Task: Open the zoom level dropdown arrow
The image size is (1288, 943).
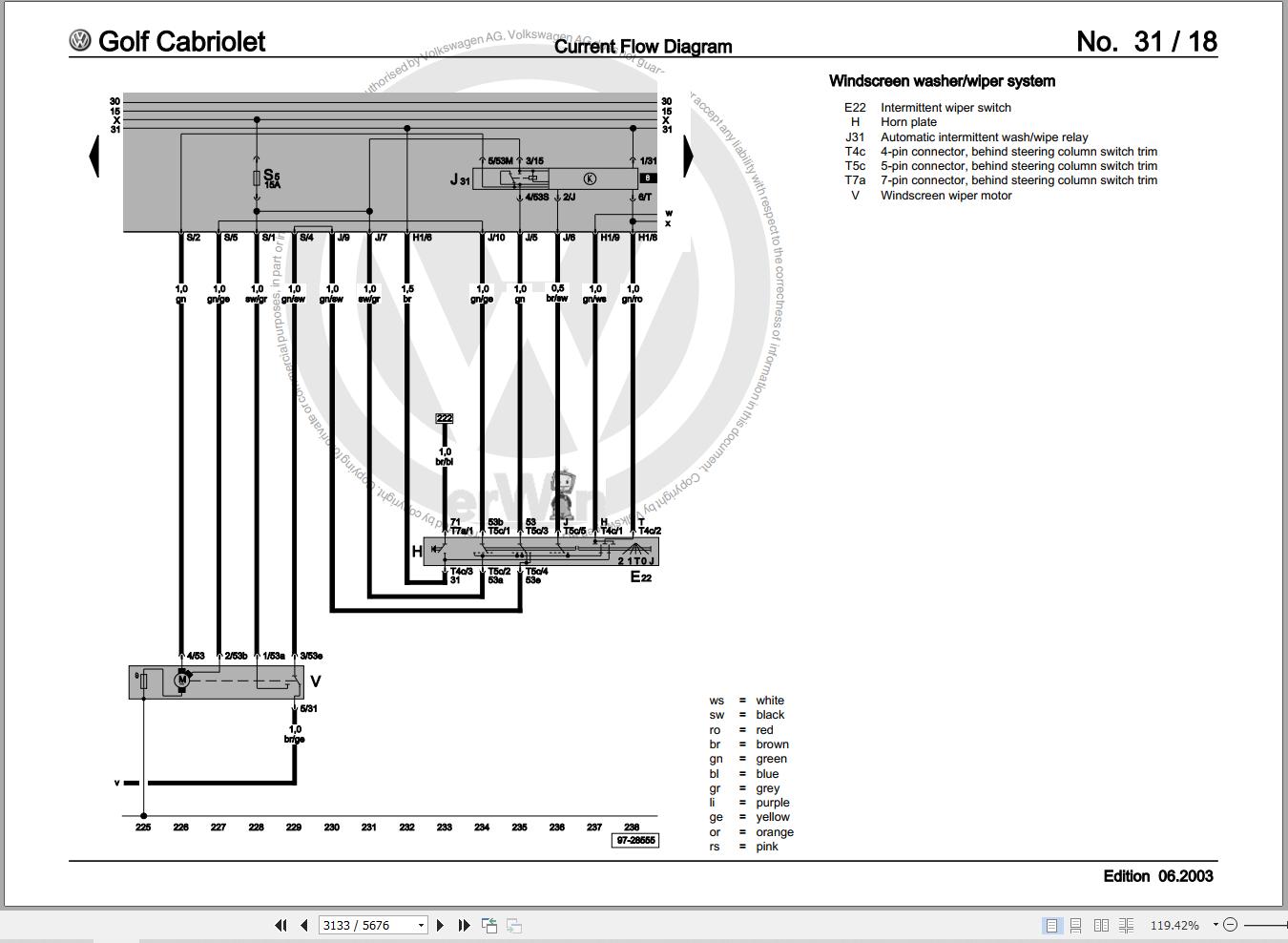Action: tap(1215, 924)
